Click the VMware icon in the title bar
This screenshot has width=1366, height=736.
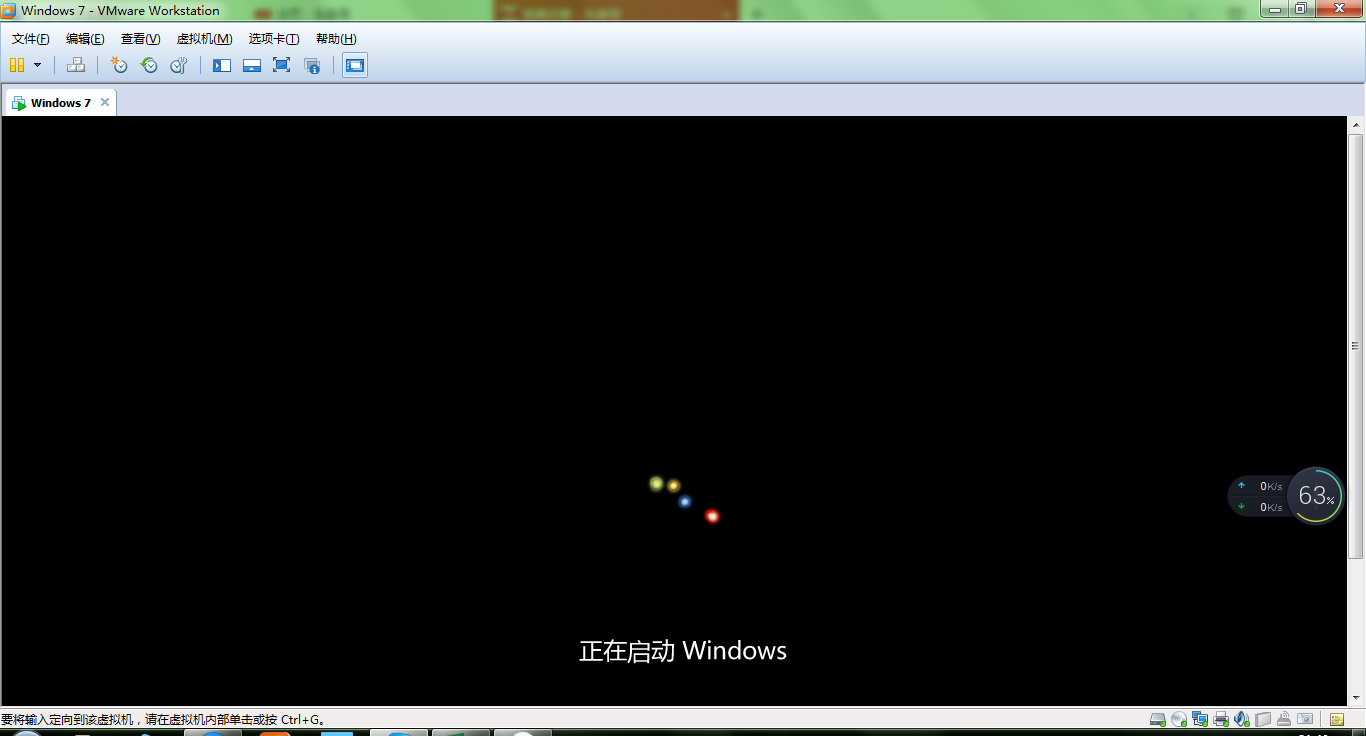[9, 10]
